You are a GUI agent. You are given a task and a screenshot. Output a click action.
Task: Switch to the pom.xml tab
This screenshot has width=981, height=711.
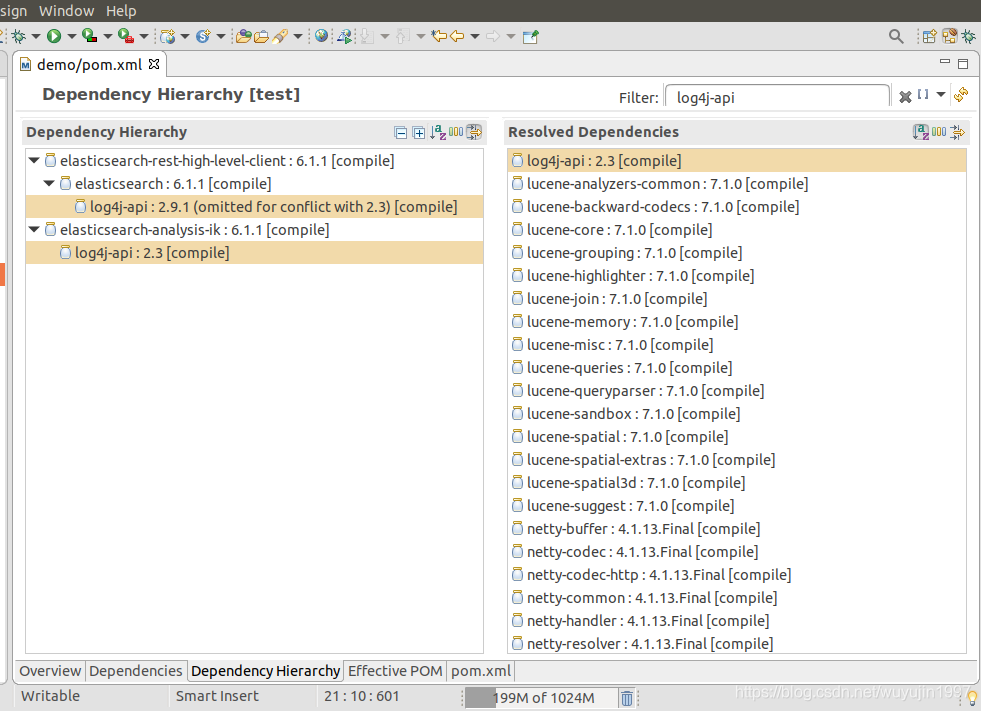tap(480, 671)
